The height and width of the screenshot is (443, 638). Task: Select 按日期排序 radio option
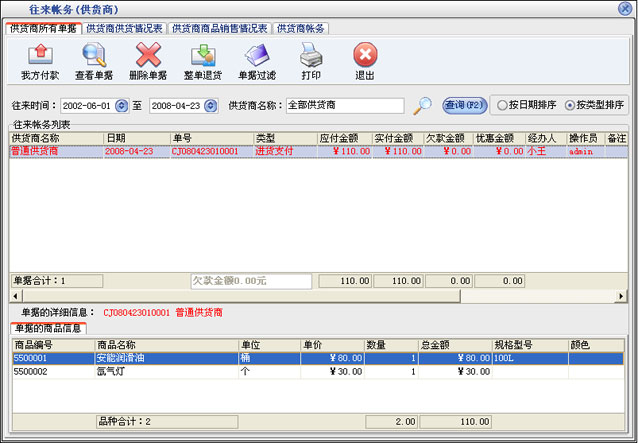click(x=503, y=105)
